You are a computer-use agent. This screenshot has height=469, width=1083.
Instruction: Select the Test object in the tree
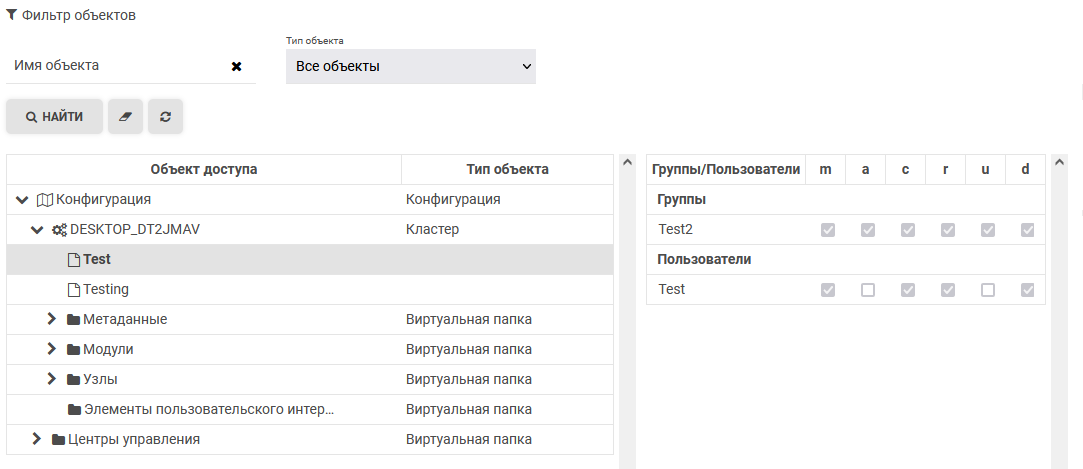click(97, 260)
